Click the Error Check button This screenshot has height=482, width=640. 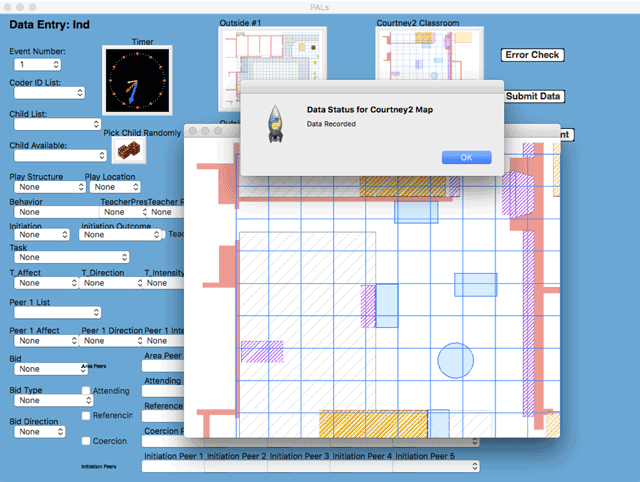pyautogui.click(x=531, y=55)
